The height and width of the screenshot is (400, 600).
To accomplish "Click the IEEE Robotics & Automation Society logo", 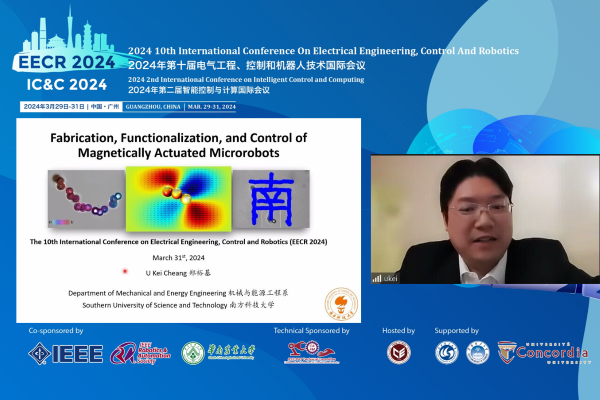I will (140, 353).
